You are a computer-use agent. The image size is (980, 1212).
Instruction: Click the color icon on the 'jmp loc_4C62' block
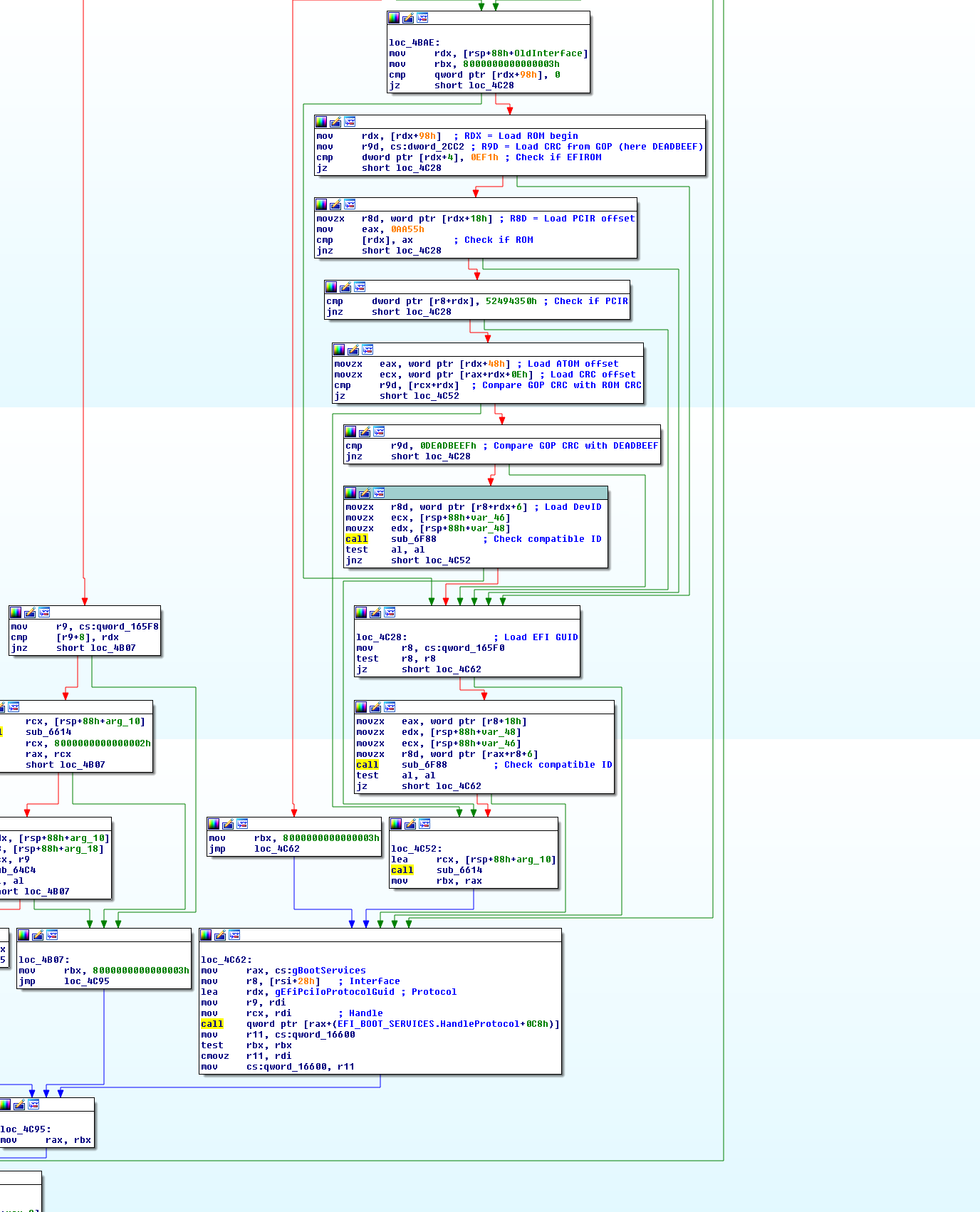tap(214, 824)
